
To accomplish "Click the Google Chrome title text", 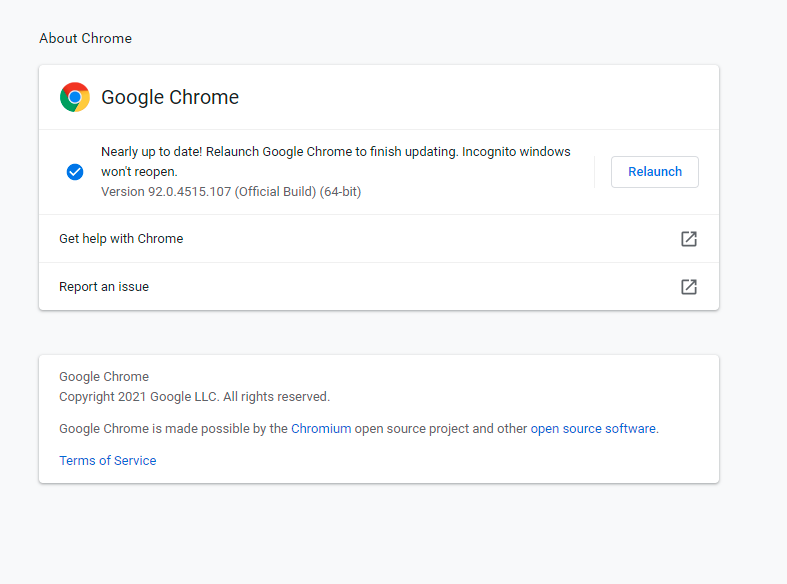I will 170,97.
